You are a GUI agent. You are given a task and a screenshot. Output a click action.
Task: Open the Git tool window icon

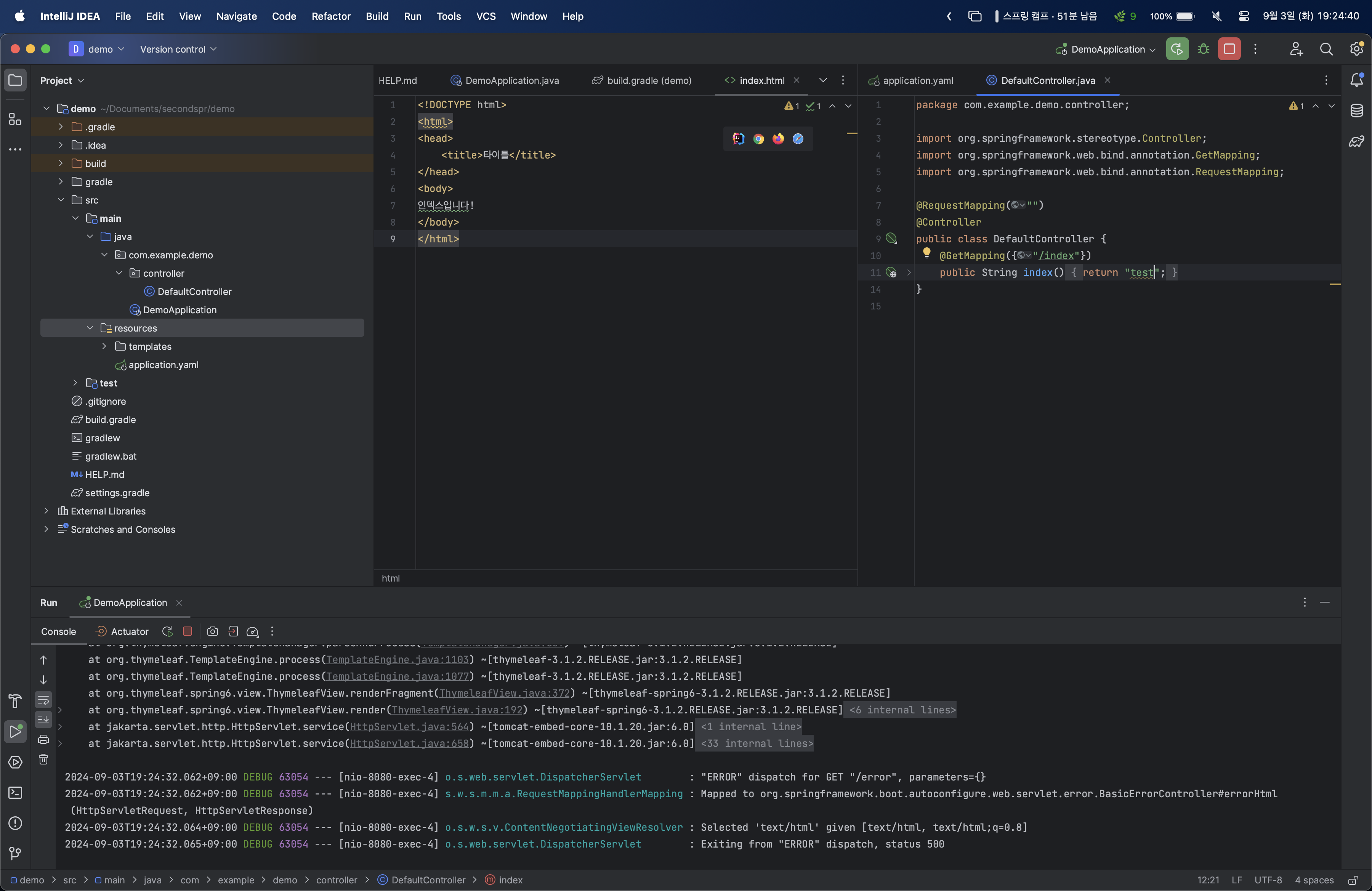[x=16, y=853]
